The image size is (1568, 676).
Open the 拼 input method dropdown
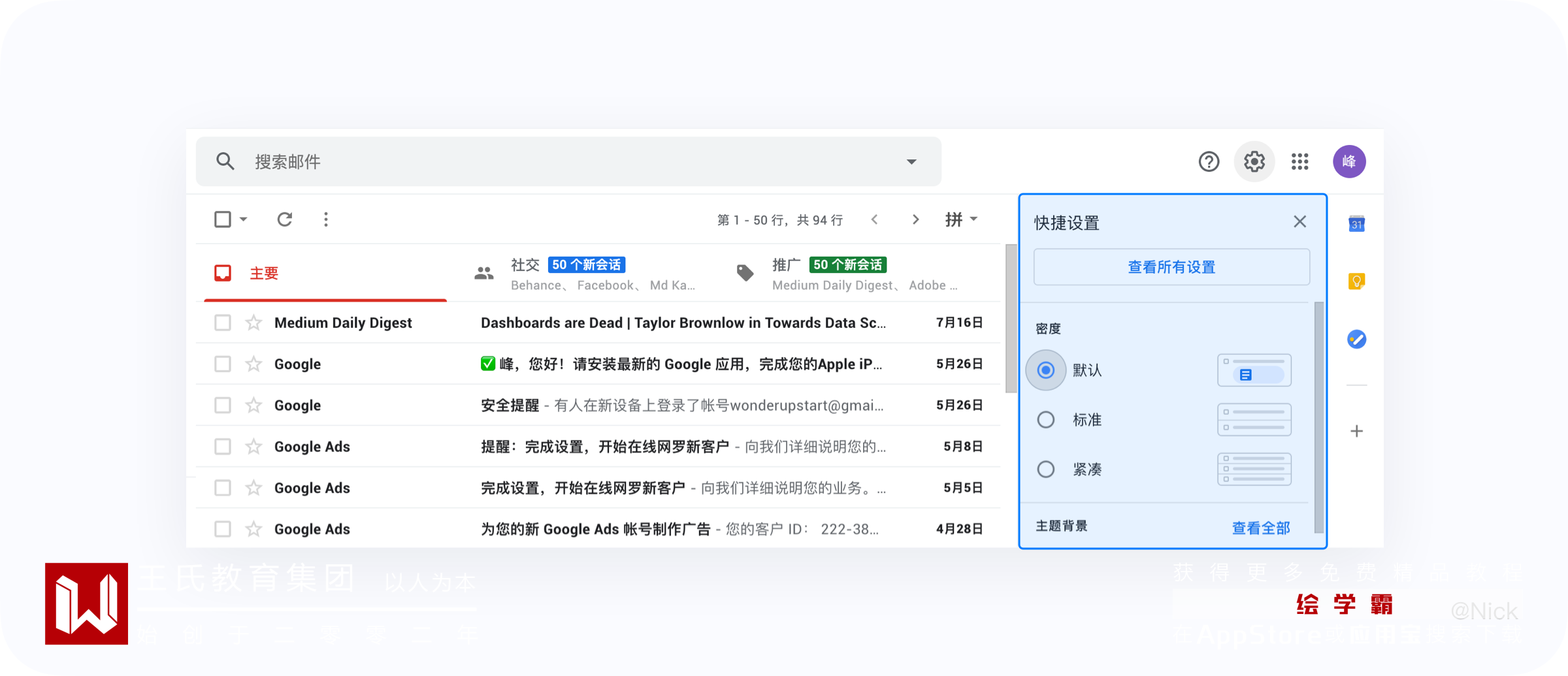click(x=961, y=219)
